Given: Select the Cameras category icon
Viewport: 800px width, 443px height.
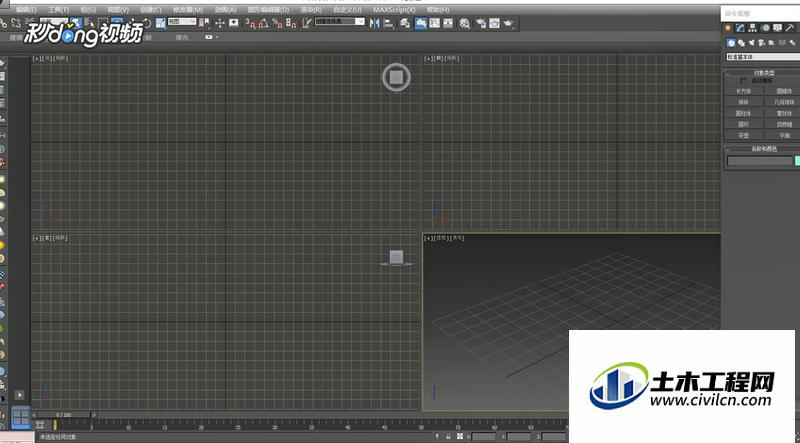Looking at the screenshot, I should tap(761, 43).
